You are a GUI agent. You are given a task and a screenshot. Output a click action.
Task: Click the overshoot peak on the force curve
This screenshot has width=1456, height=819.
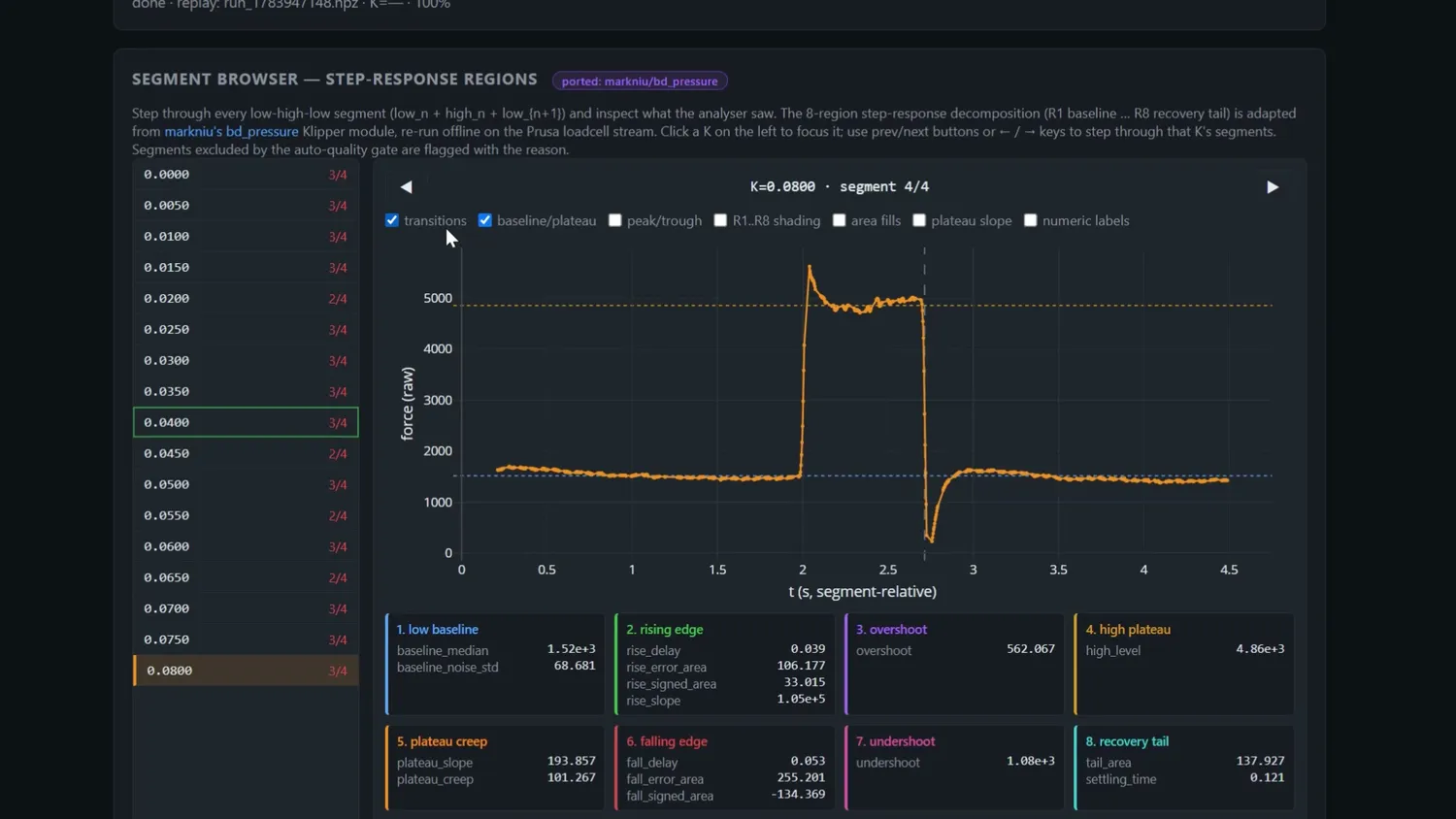click(x=810, y=267)
